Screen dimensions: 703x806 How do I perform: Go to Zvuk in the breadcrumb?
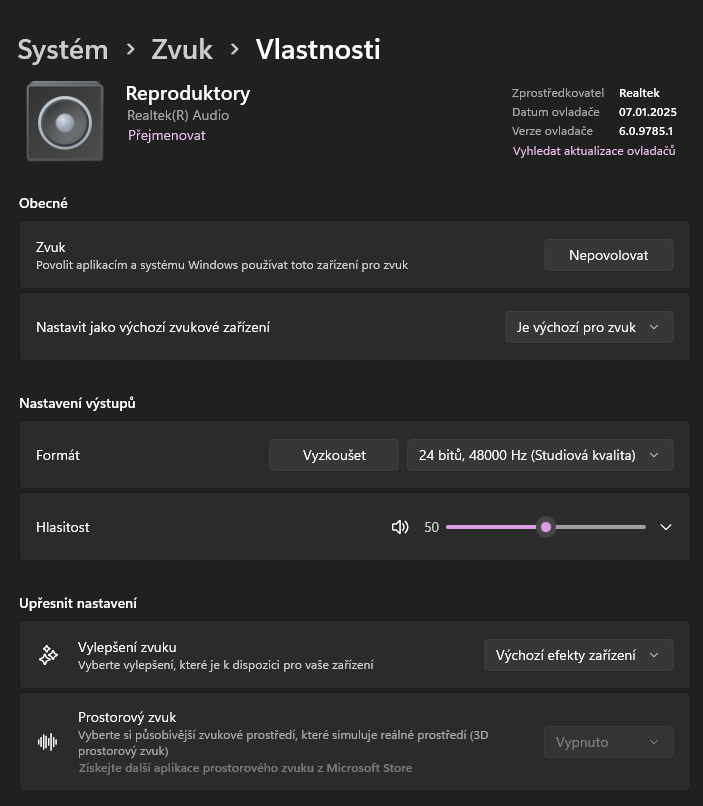pyautogui.click(x=182, y=49)
